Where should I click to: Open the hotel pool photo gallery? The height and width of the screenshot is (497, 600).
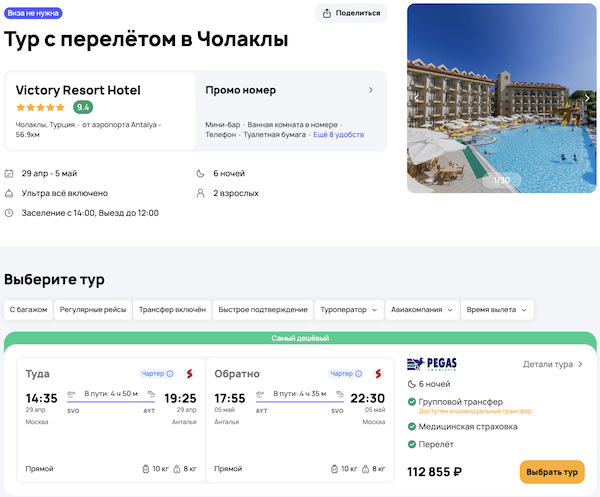[x=502, y=98]
